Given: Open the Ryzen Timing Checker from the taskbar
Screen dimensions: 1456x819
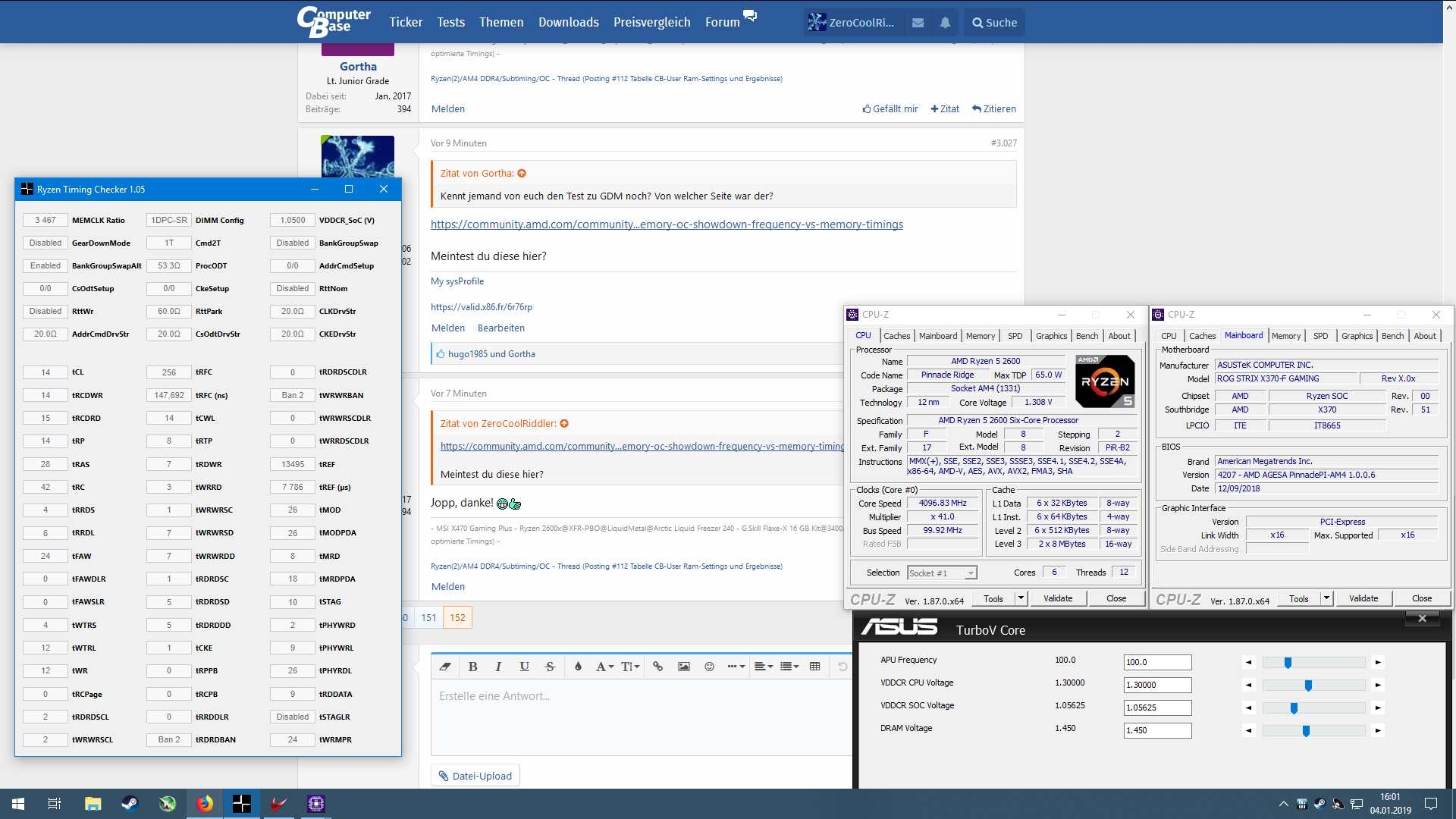Looking at the screenshot, I should [242, 803].
